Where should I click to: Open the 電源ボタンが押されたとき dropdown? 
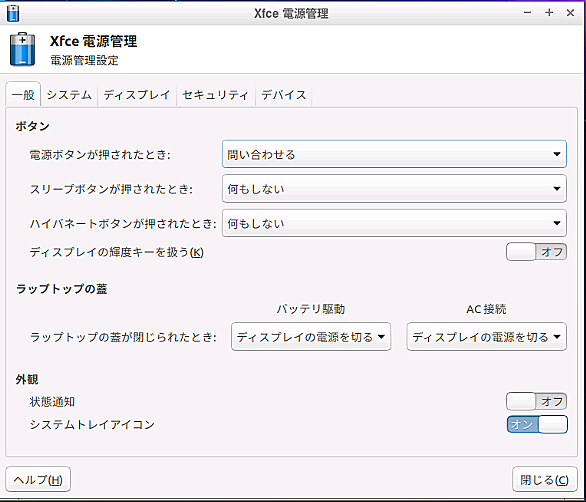click(x=394, y=154)
